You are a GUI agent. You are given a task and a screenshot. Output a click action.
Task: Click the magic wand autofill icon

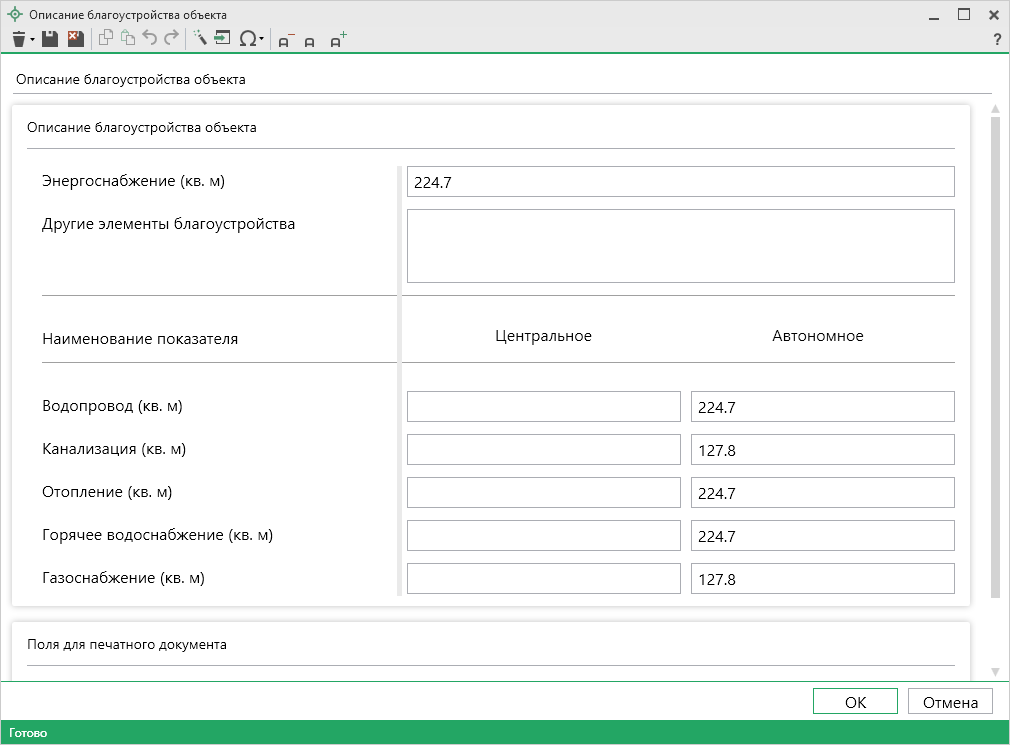200,39
